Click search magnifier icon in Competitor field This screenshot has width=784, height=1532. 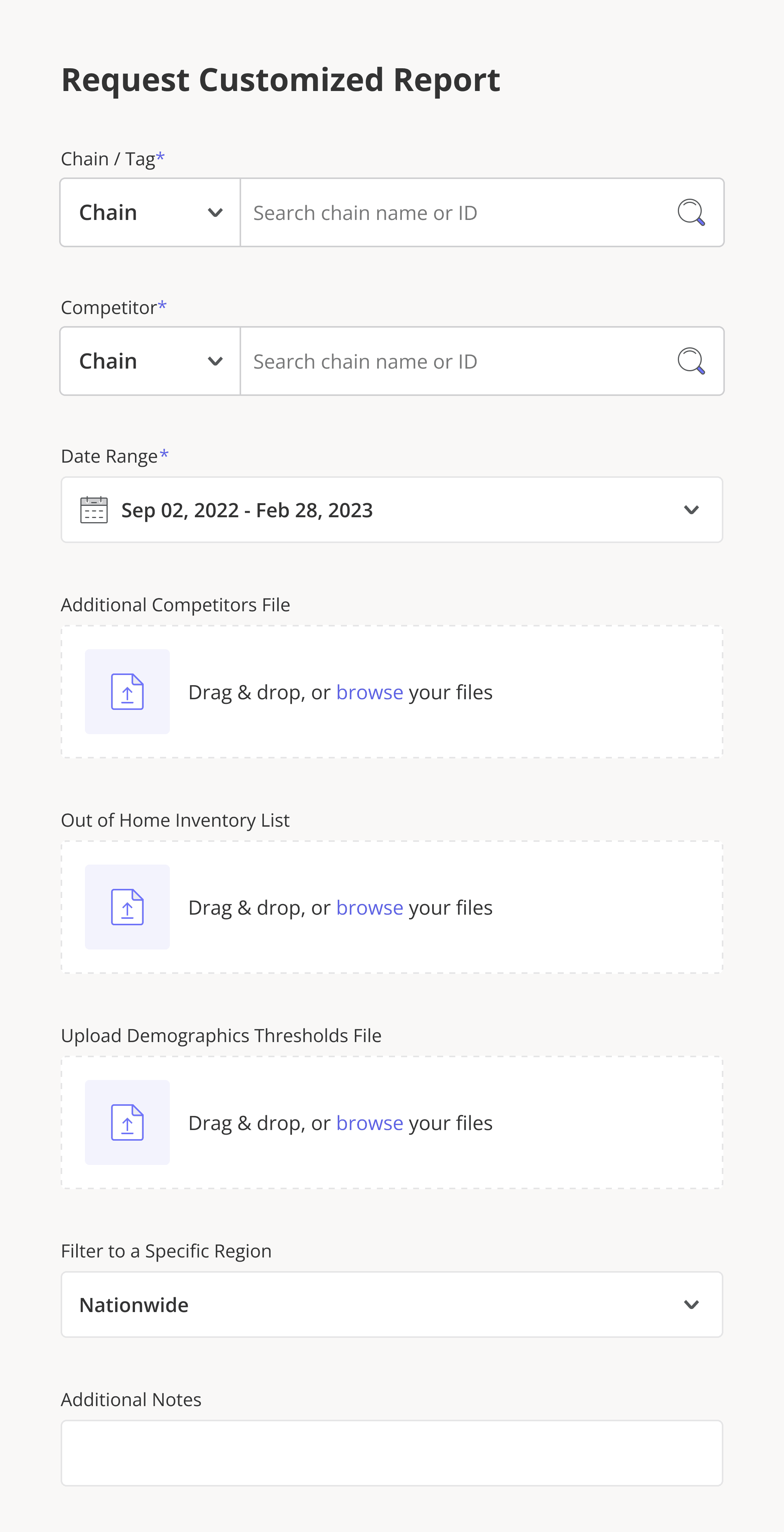[691, 361]
